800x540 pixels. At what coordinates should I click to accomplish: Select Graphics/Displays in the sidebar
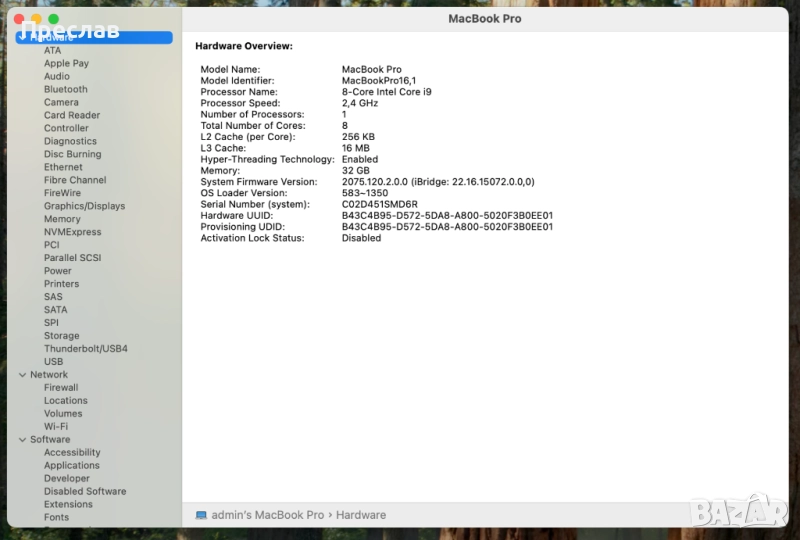click(84, 206)
